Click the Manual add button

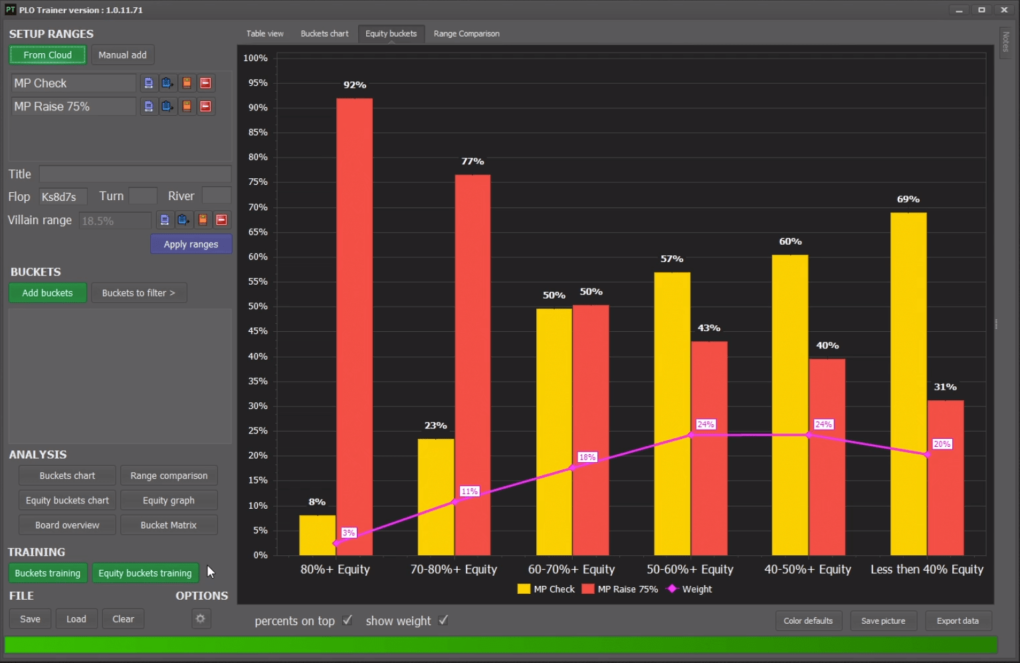[x=122, y=55]
